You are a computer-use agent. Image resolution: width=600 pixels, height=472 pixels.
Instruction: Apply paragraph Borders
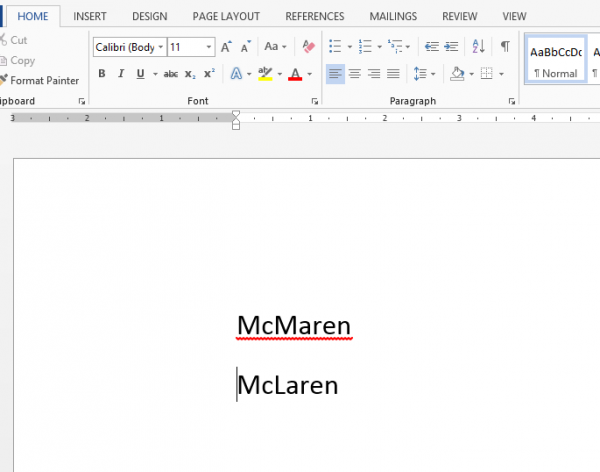pos(486,73)
